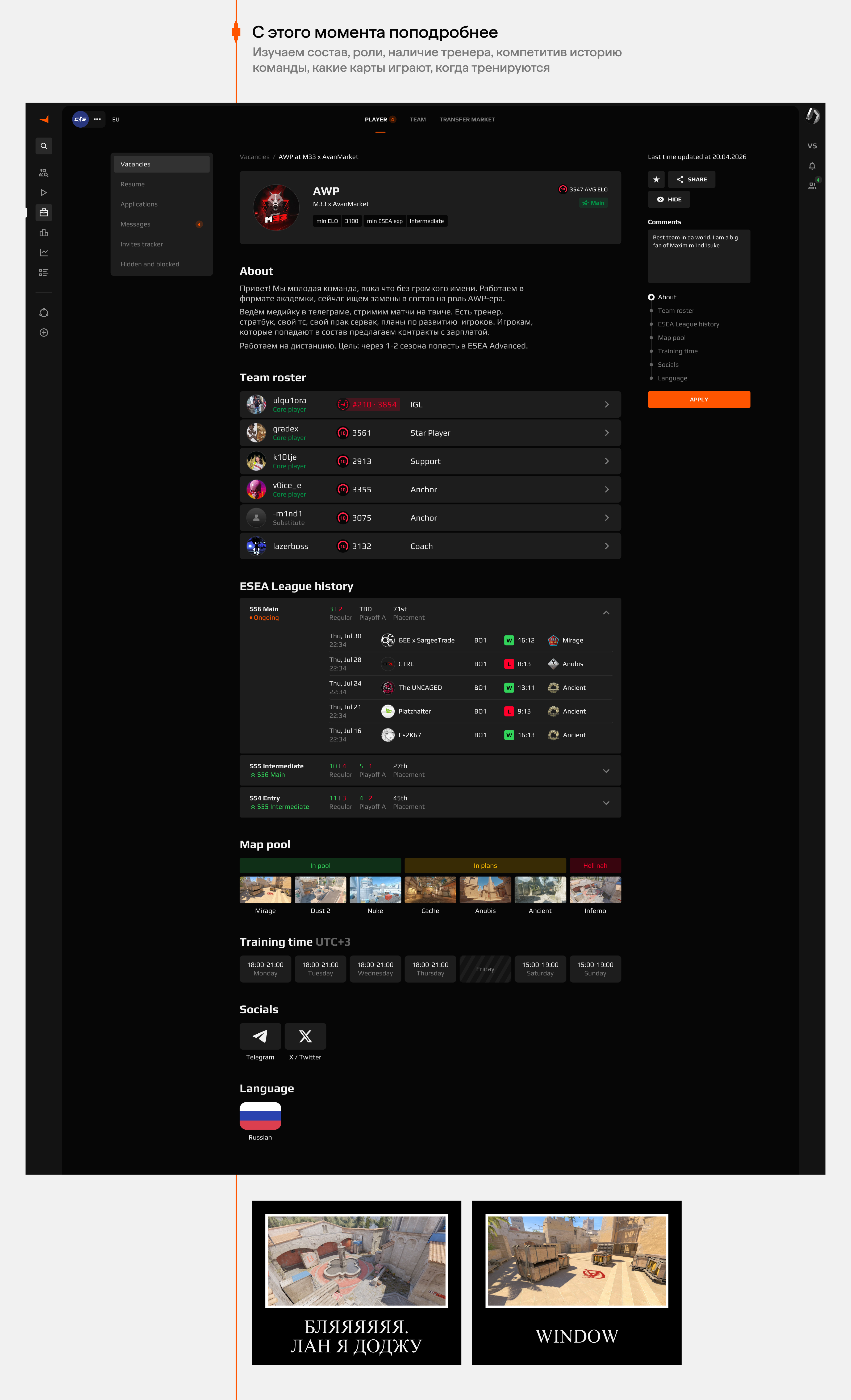This screenshot has height=1400, width=851.
Task: Click the M33 team logo avatar
Action: (276, 207)
